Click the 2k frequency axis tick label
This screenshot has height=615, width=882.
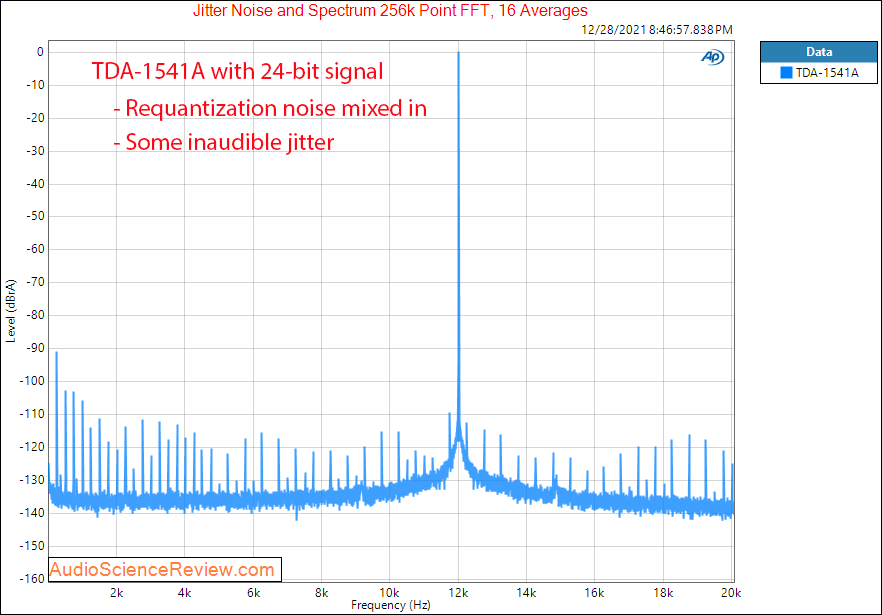116,592
